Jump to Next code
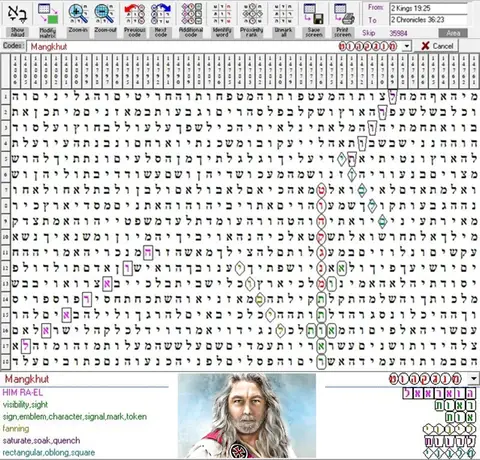480x460 pixels. click(161, 19)
